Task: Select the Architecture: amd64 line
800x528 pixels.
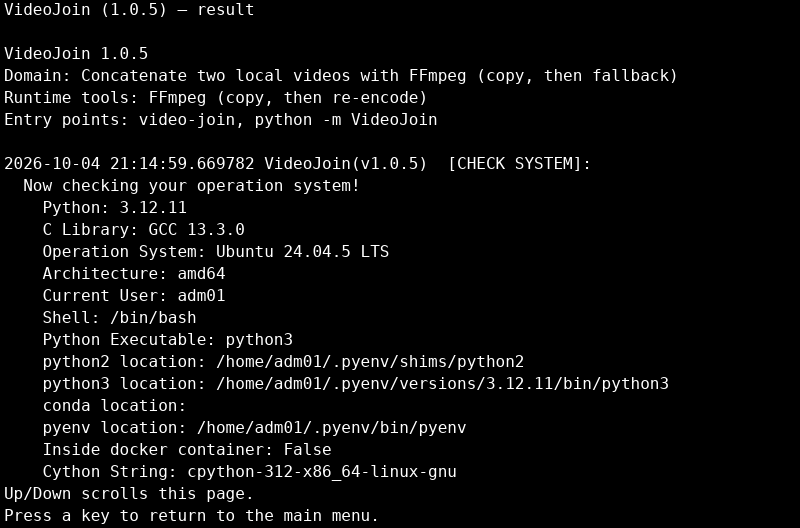Action: [x=134, y=273]
